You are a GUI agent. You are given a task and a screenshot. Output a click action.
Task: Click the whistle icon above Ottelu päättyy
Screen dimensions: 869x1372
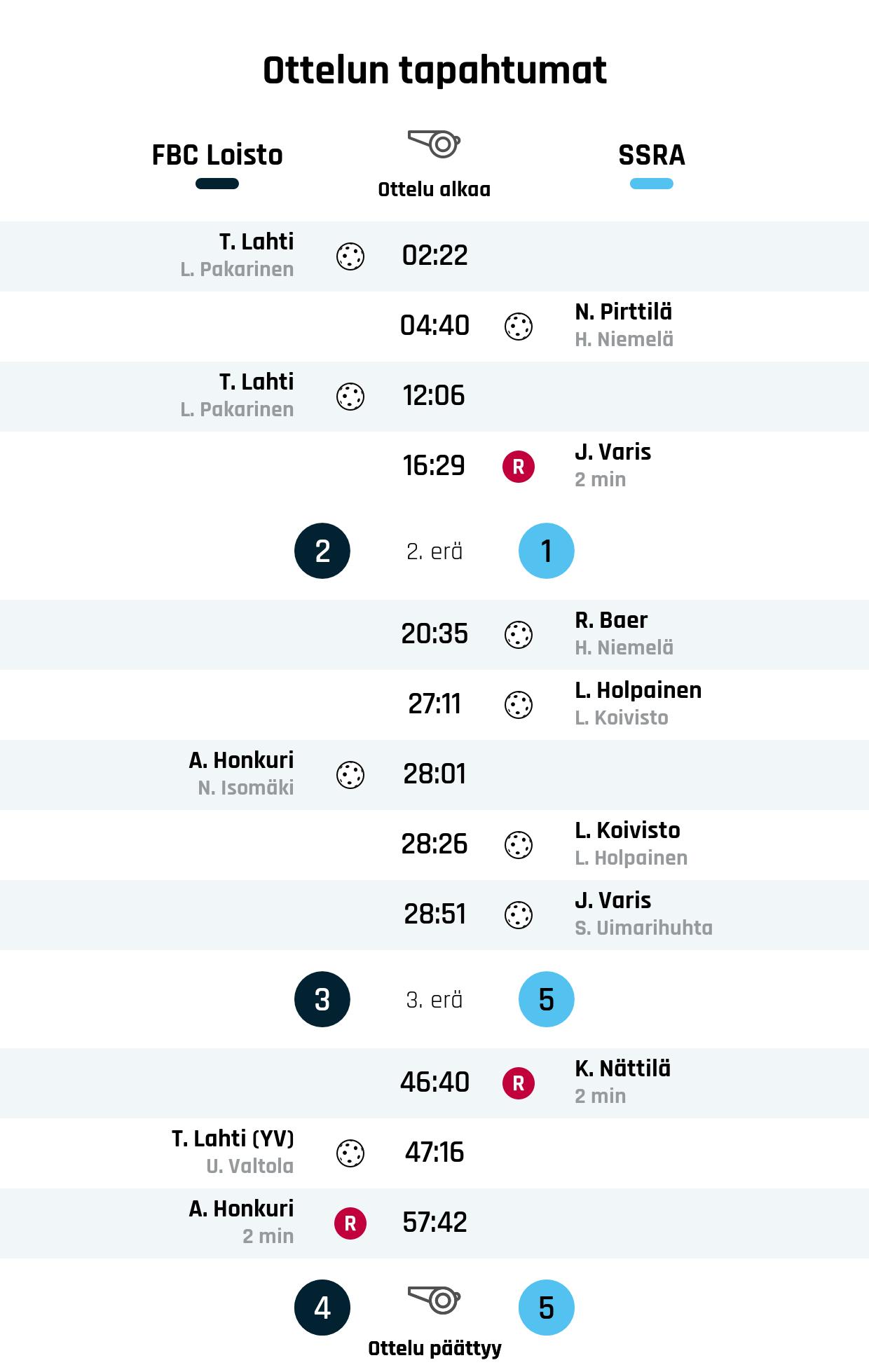434,1300
